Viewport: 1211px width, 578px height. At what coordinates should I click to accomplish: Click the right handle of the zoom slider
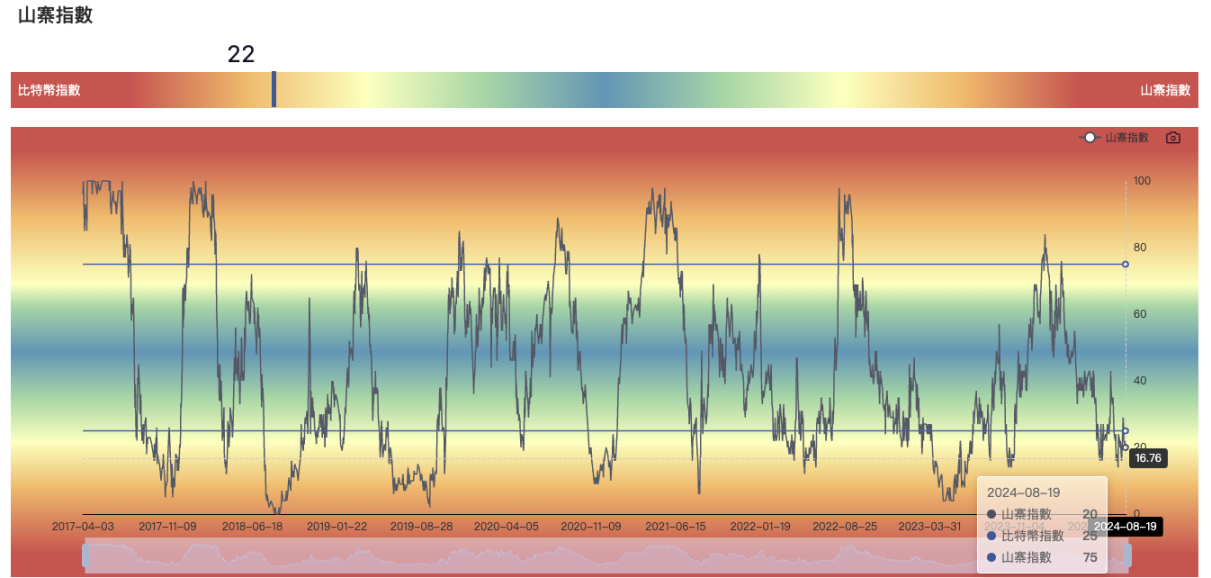coord(1127,555)
